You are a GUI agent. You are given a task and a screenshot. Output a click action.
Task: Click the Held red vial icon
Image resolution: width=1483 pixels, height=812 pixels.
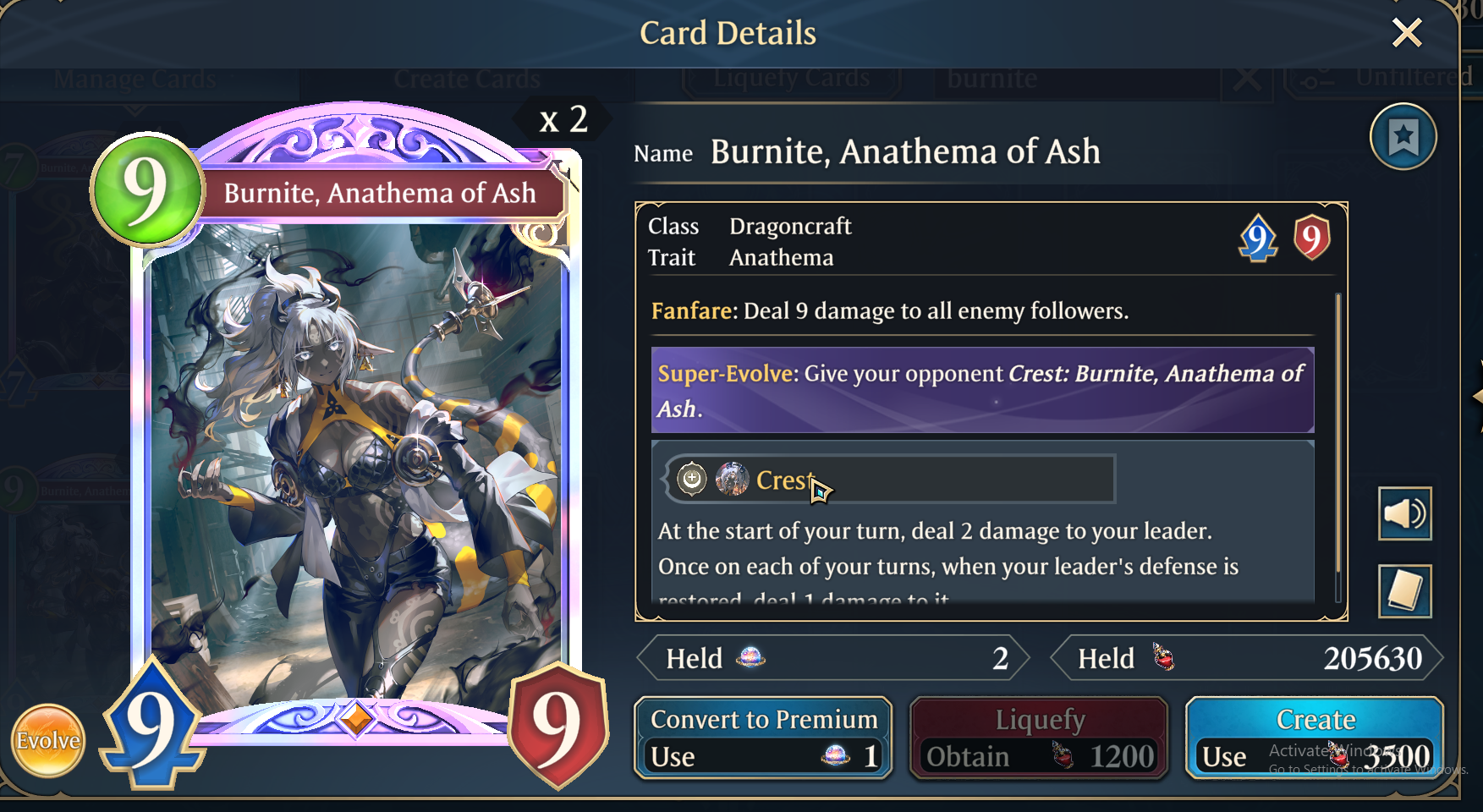click(1164, 657)
